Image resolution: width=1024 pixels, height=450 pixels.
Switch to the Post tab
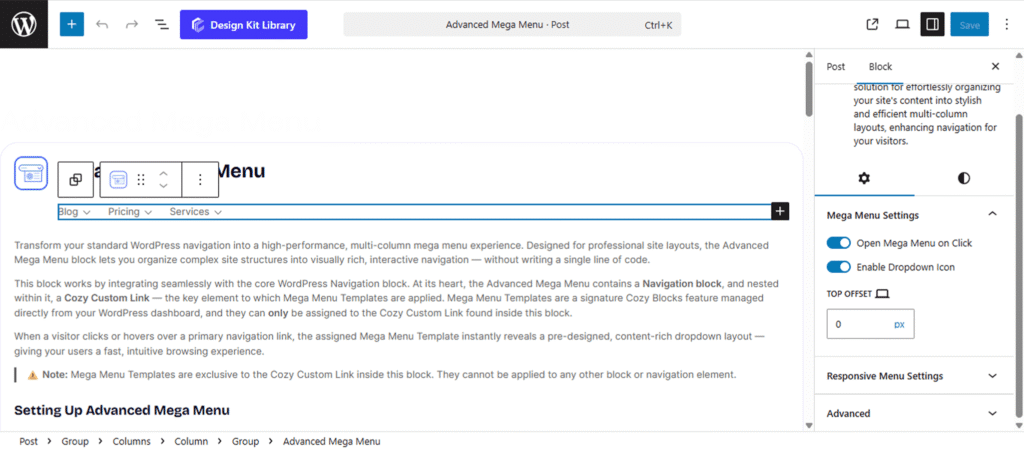point(836,67)
